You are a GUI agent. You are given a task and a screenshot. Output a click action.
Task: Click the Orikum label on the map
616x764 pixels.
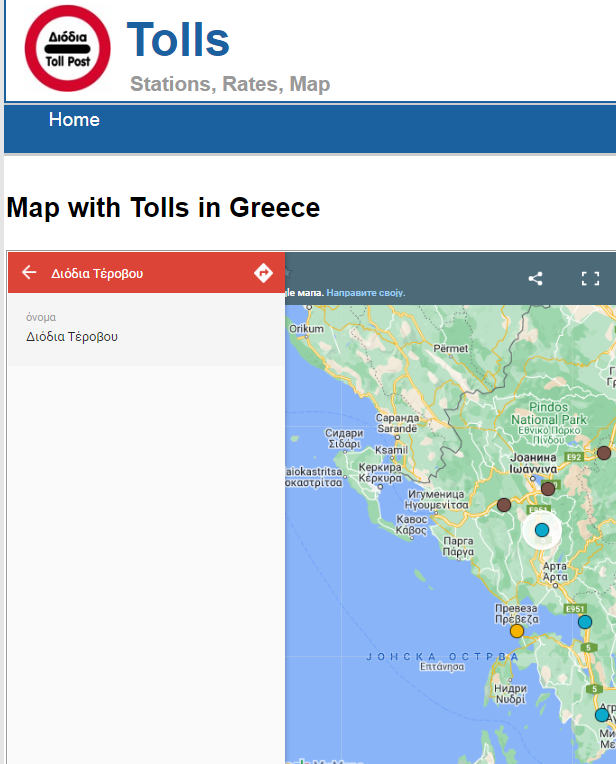(307, 329)
